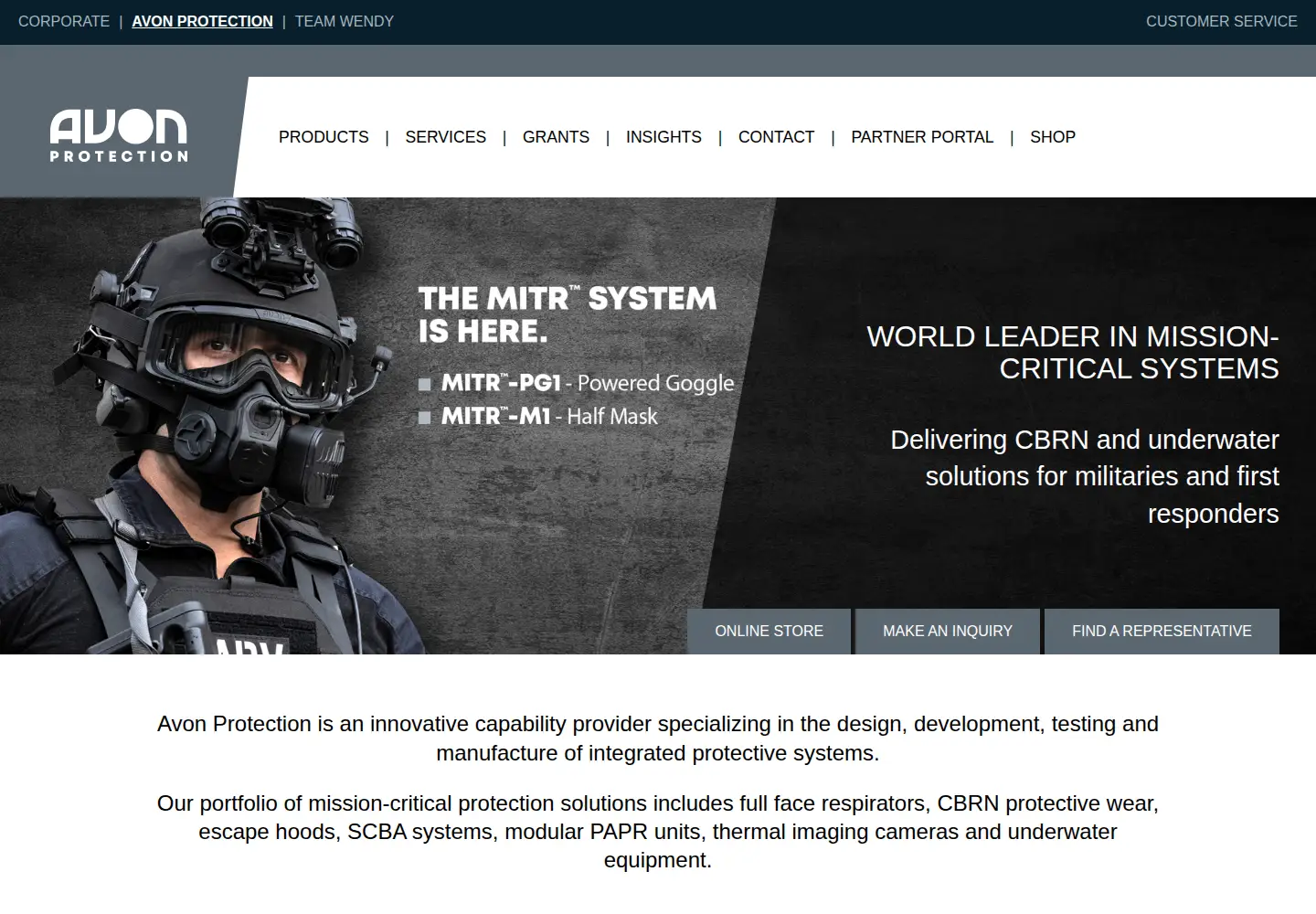Screen dimensions: 1316x914
Task: Go to the Team Wendy site
Action: tap(345, 21)
